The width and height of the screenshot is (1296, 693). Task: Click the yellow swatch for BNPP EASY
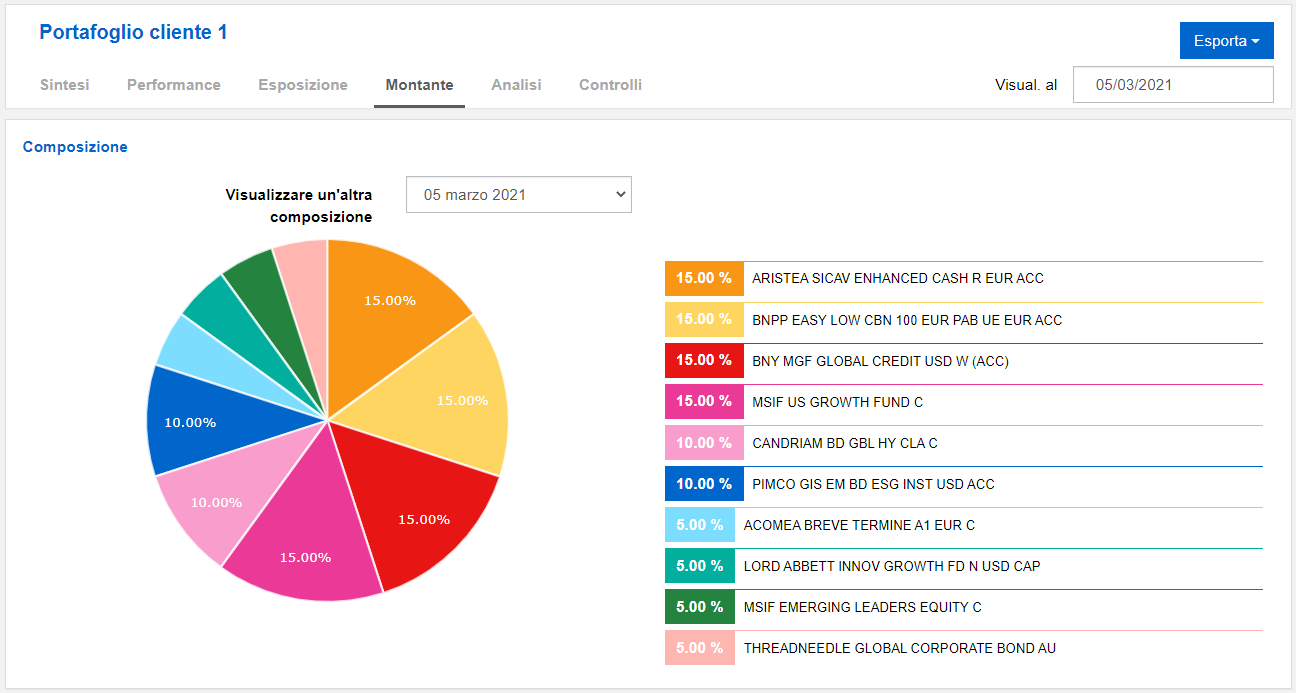point(704,319)
